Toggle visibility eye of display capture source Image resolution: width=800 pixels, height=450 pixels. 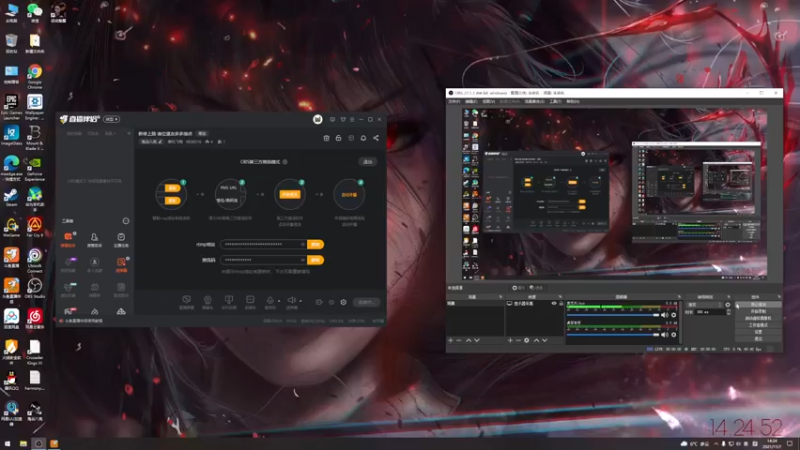coord(554,304)
